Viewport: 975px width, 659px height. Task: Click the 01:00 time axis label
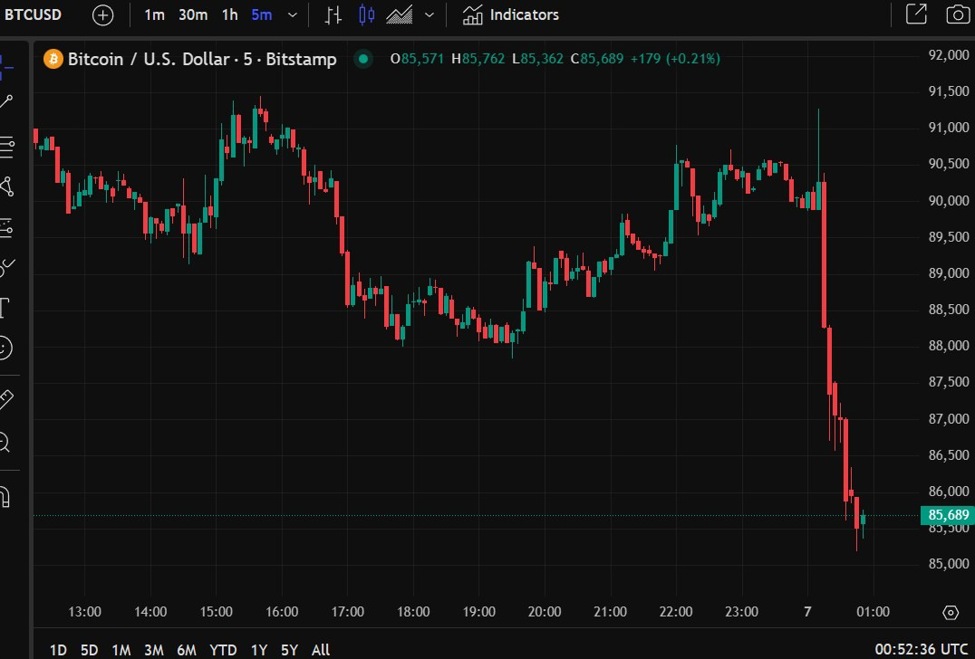[873, 612]
